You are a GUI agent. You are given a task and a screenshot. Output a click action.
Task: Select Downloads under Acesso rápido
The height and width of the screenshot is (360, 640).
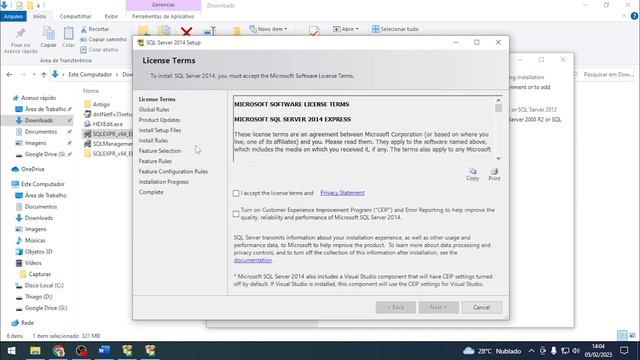tap(38, 120)
